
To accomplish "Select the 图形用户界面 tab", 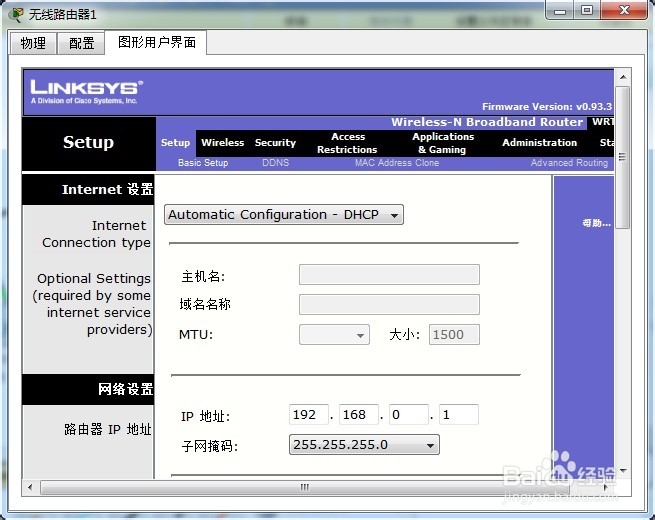I will coord(157,42).
